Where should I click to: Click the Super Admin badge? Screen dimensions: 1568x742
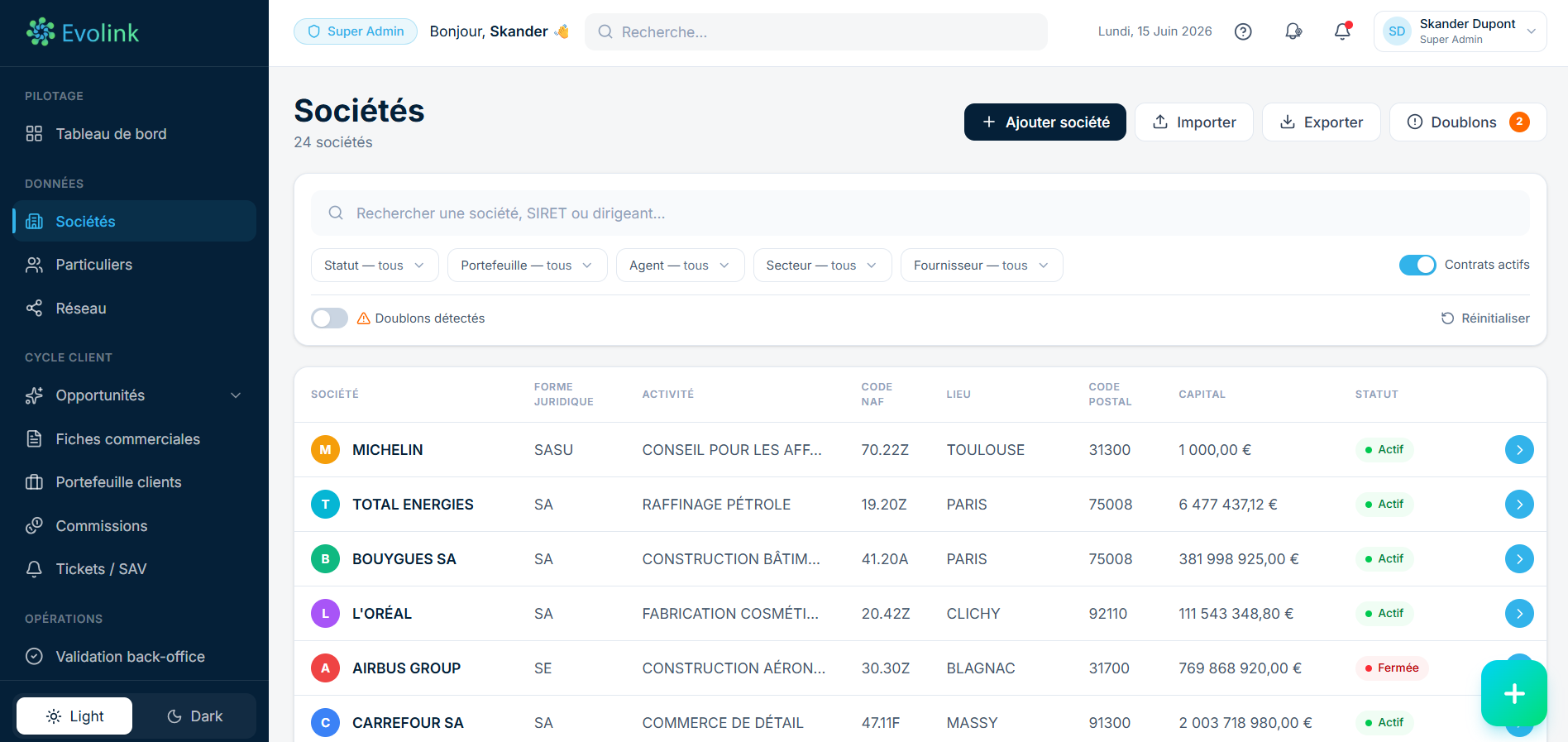coord(356,31)
